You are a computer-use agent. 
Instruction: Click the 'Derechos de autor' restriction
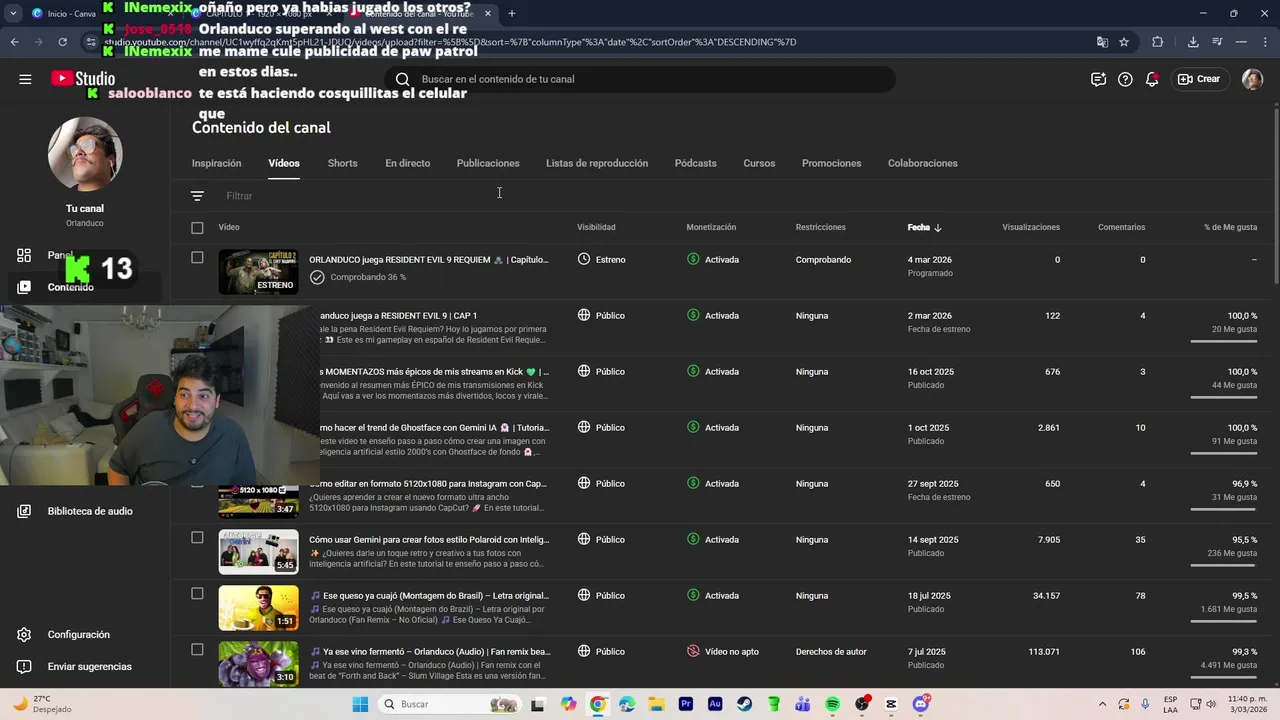coord(831,652)
